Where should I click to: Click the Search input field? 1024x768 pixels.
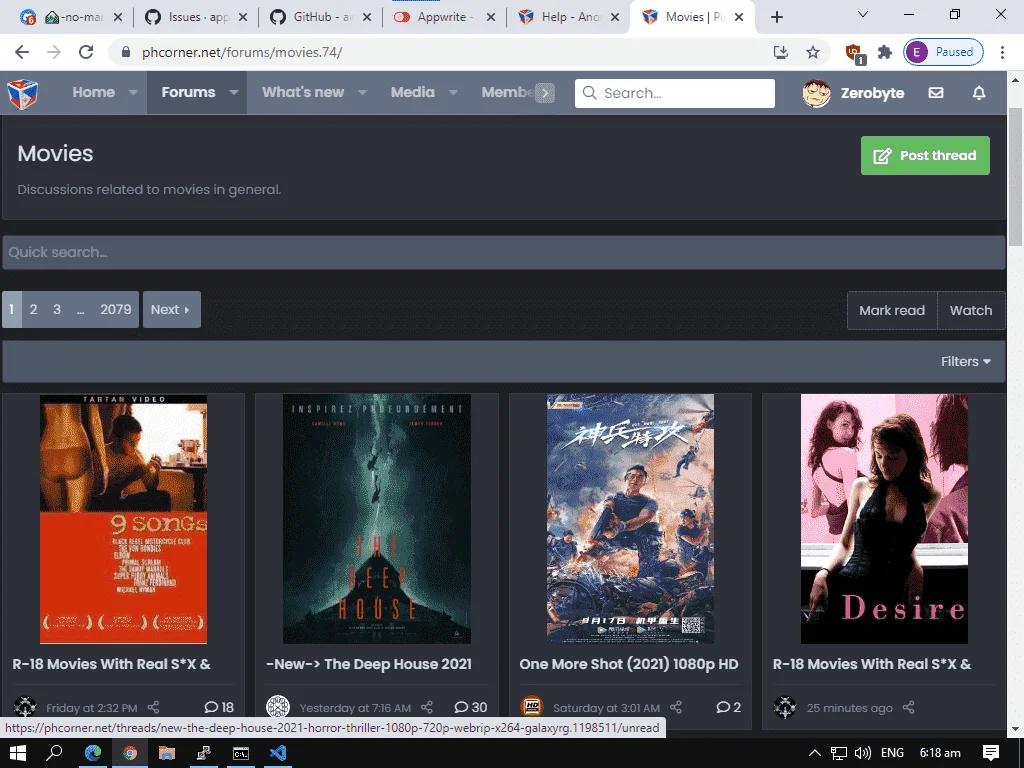[675, 93]
